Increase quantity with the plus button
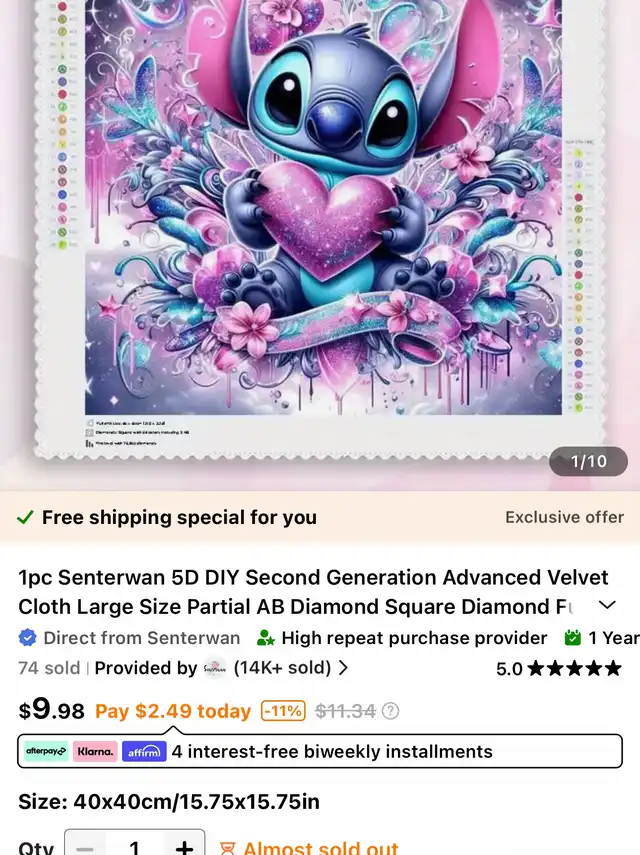The image size is (640, 855). [185, 847]
